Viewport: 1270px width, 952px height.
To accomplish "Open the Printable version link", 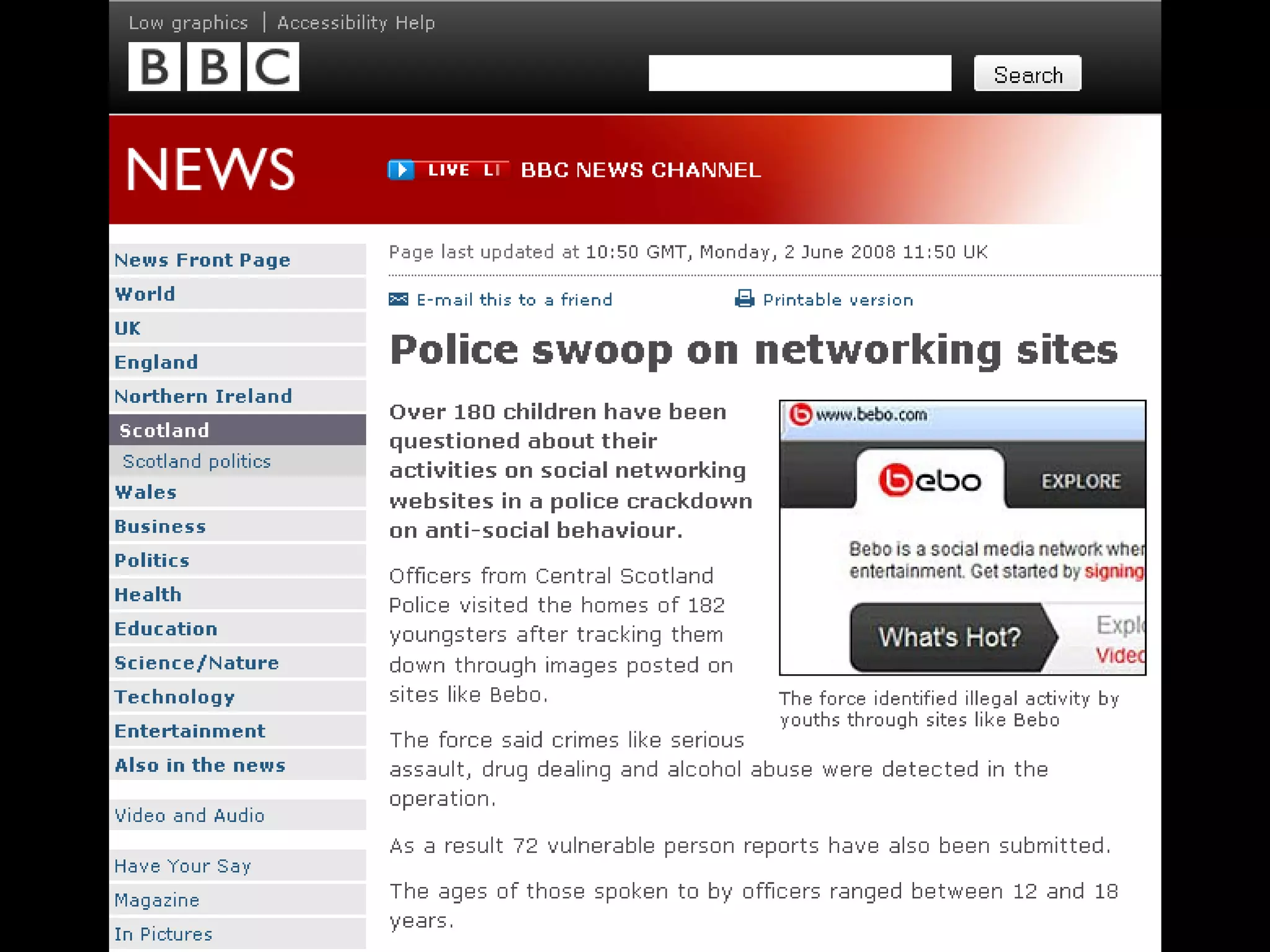I will [838, 300].
